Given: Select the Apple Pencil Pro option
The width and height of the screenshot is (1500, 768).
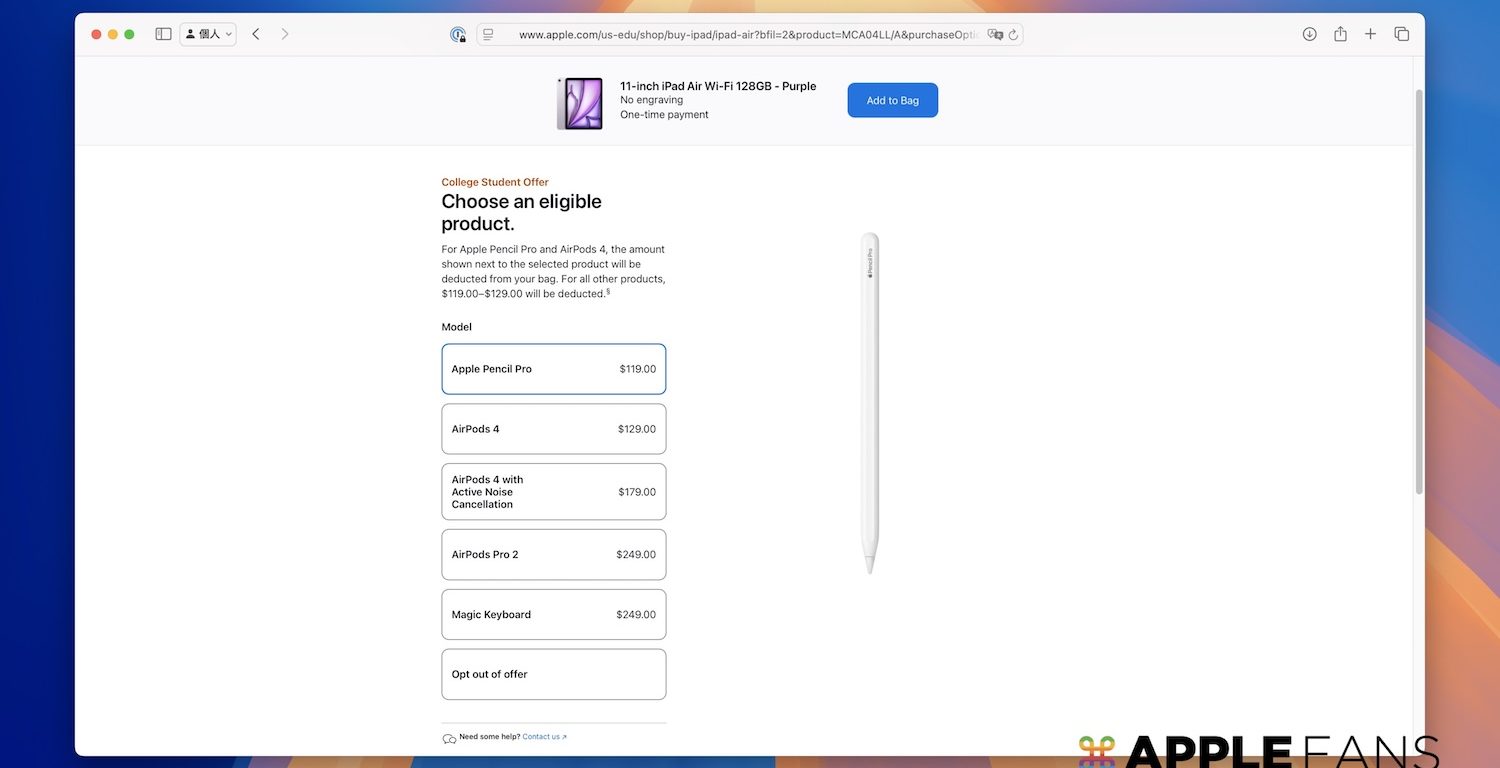Looking at the screenshot, I should click(553, 369).
